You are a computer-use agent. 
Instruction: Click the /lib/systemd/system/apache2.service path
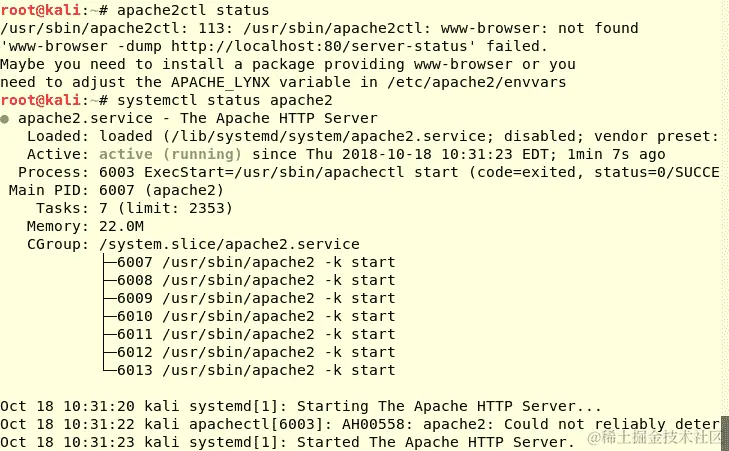pyautogui.click(x=330, y=136)
